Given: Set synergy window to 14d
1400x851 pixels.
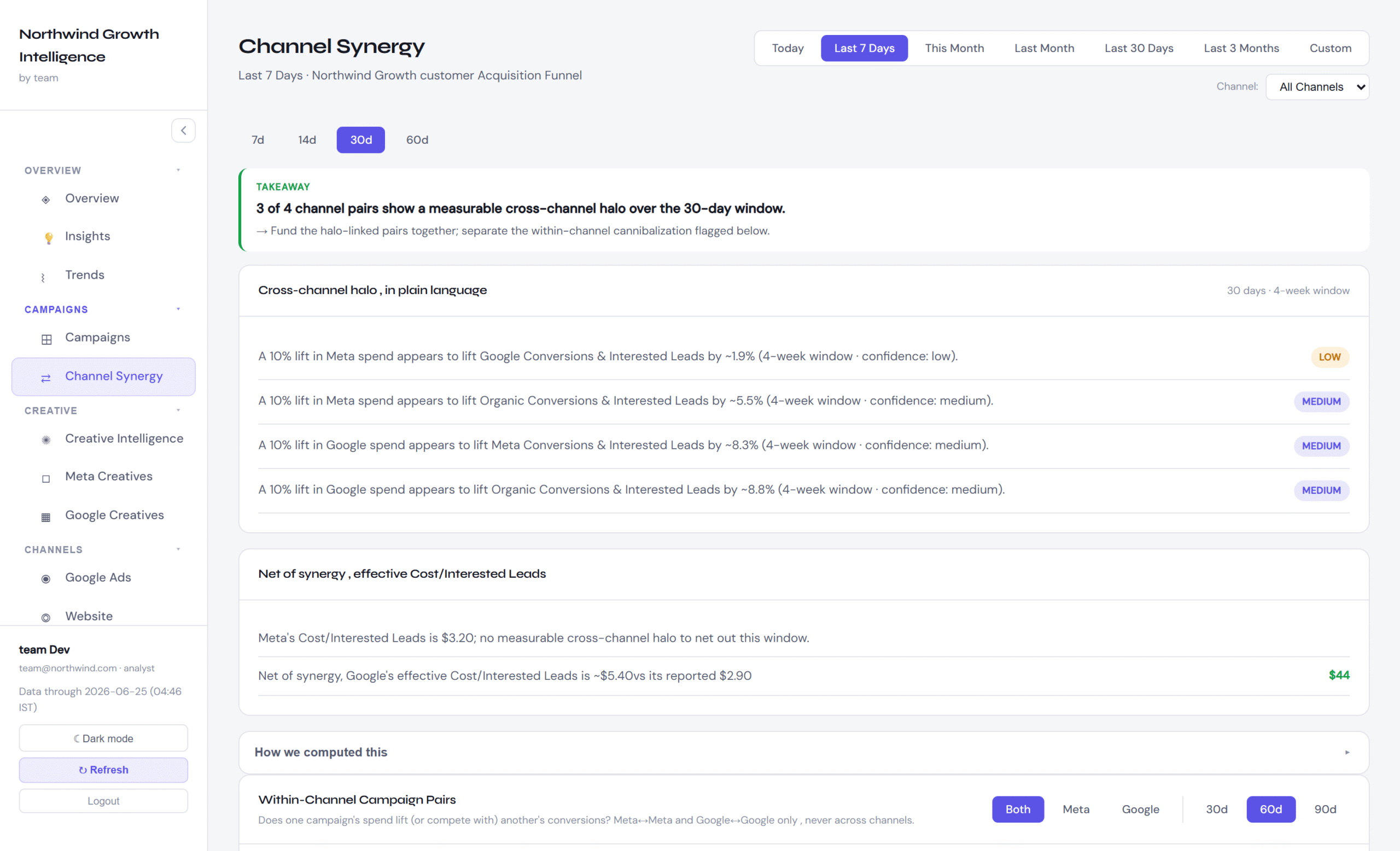Looking at the screenshot, I should (x=307, y=140).
